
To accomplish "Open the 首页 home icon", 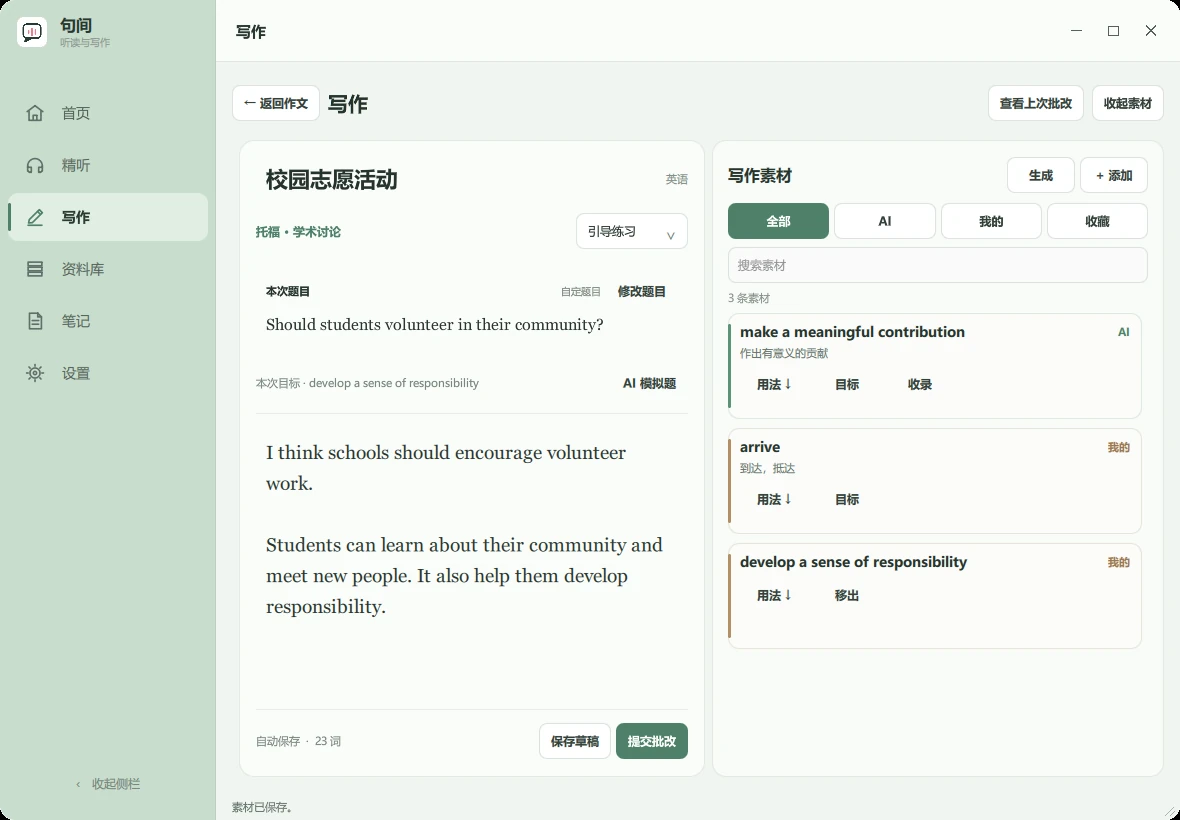I will (x=35, y=113).
